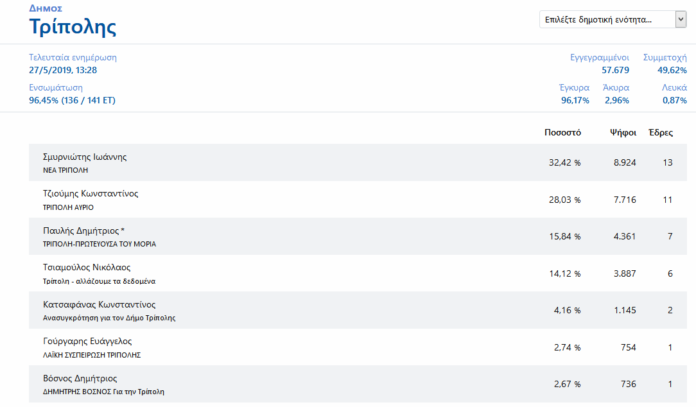Click the last update timestamp 27/5/2019
This screenshot has width=696, height=407.
[63, 70]
